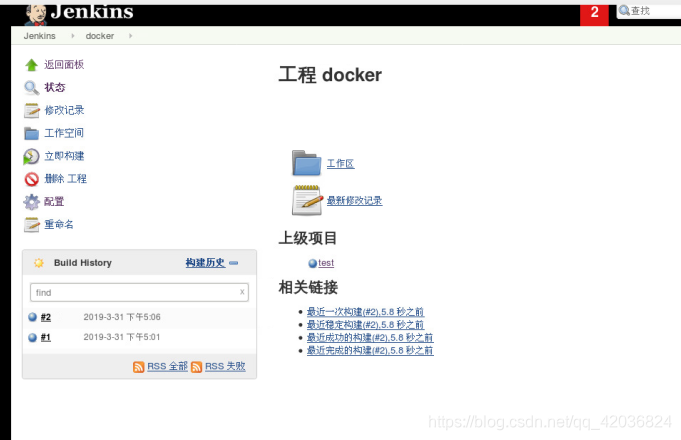Open the 最近稳定构建(#2) link

click(x=365, y=325)
